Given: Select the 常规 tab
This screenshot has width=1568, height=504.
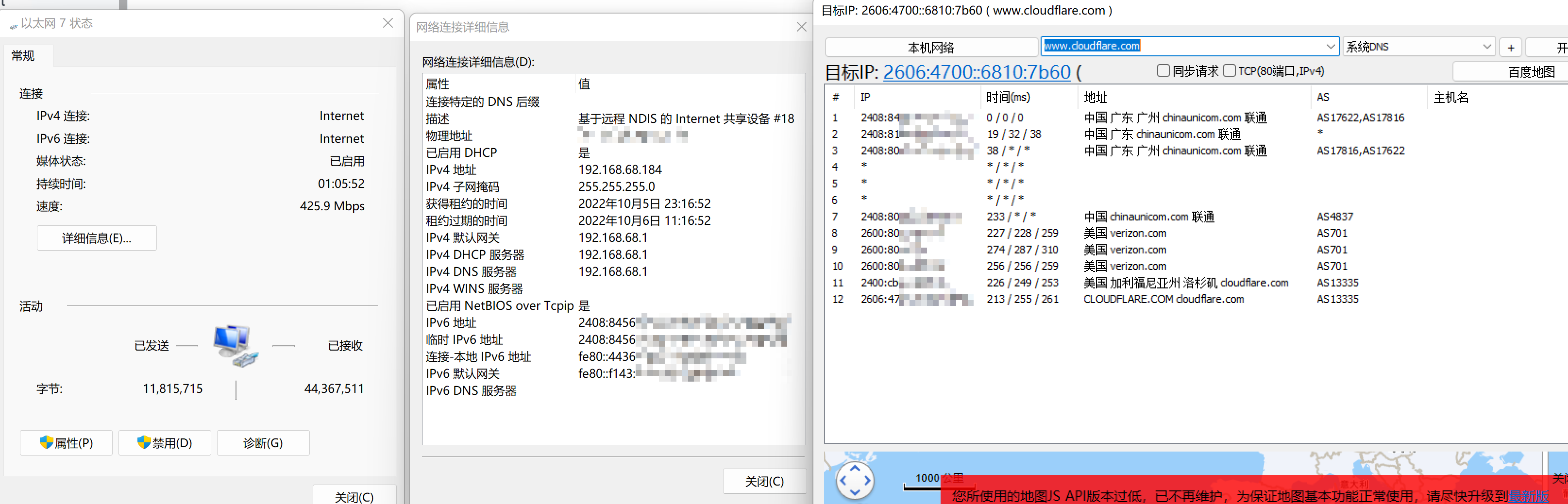Looking at the screenshot, I should point(23,56).
